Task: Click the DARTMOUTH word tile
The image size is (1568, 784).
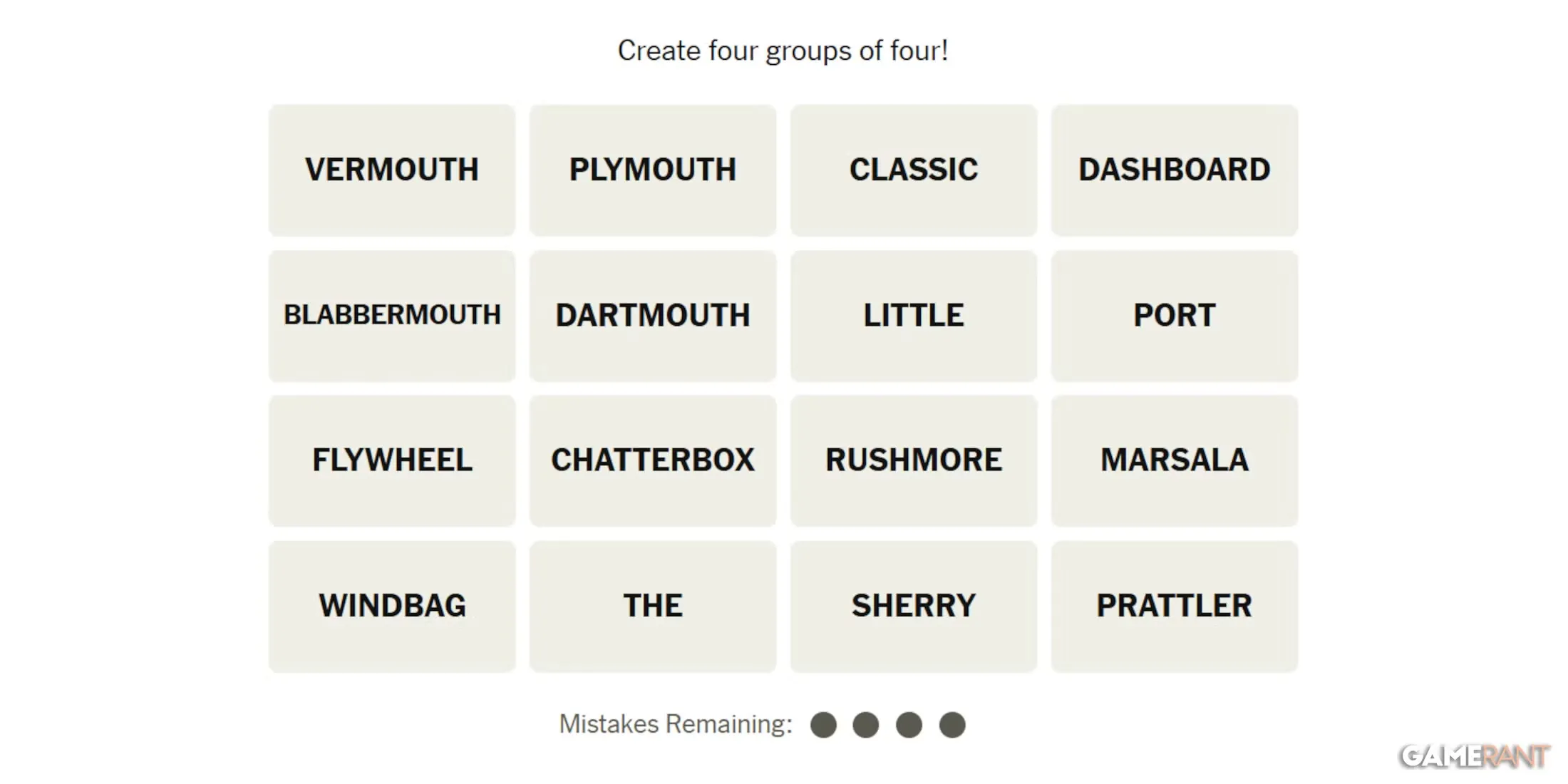Action: pyautogui.click(x=653, y=316)
